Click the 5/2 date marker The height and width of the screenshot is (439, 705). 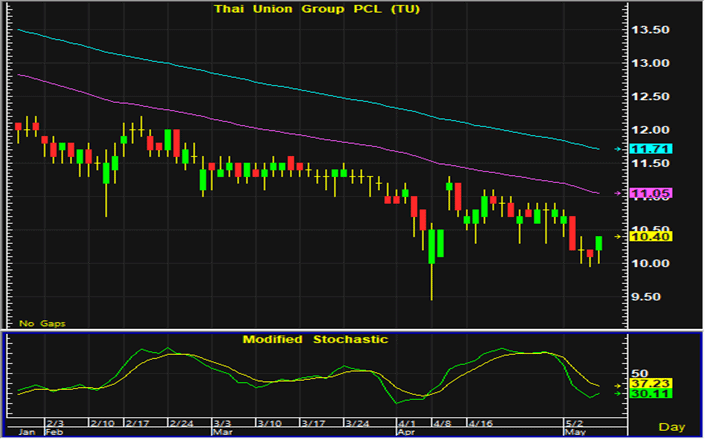(577, 424)
